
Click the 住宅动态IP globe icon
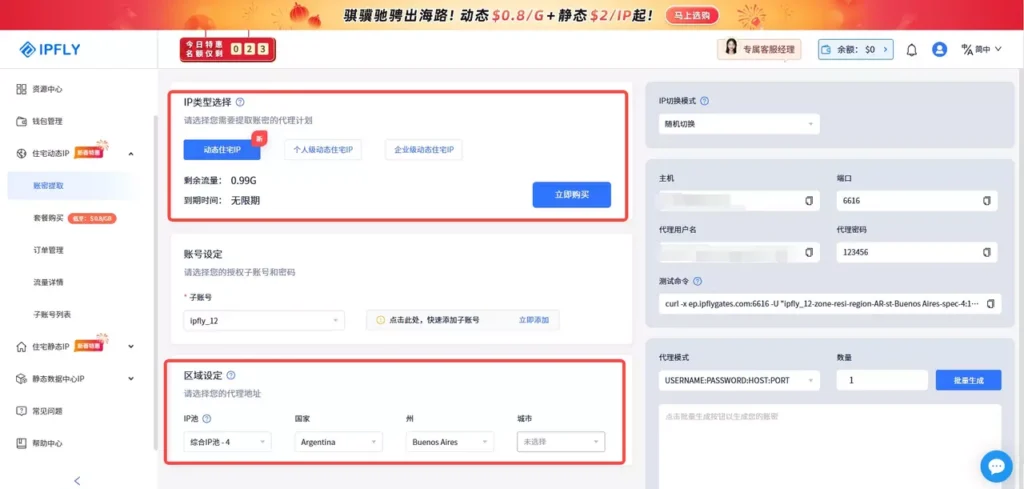(x=21, y=153)
